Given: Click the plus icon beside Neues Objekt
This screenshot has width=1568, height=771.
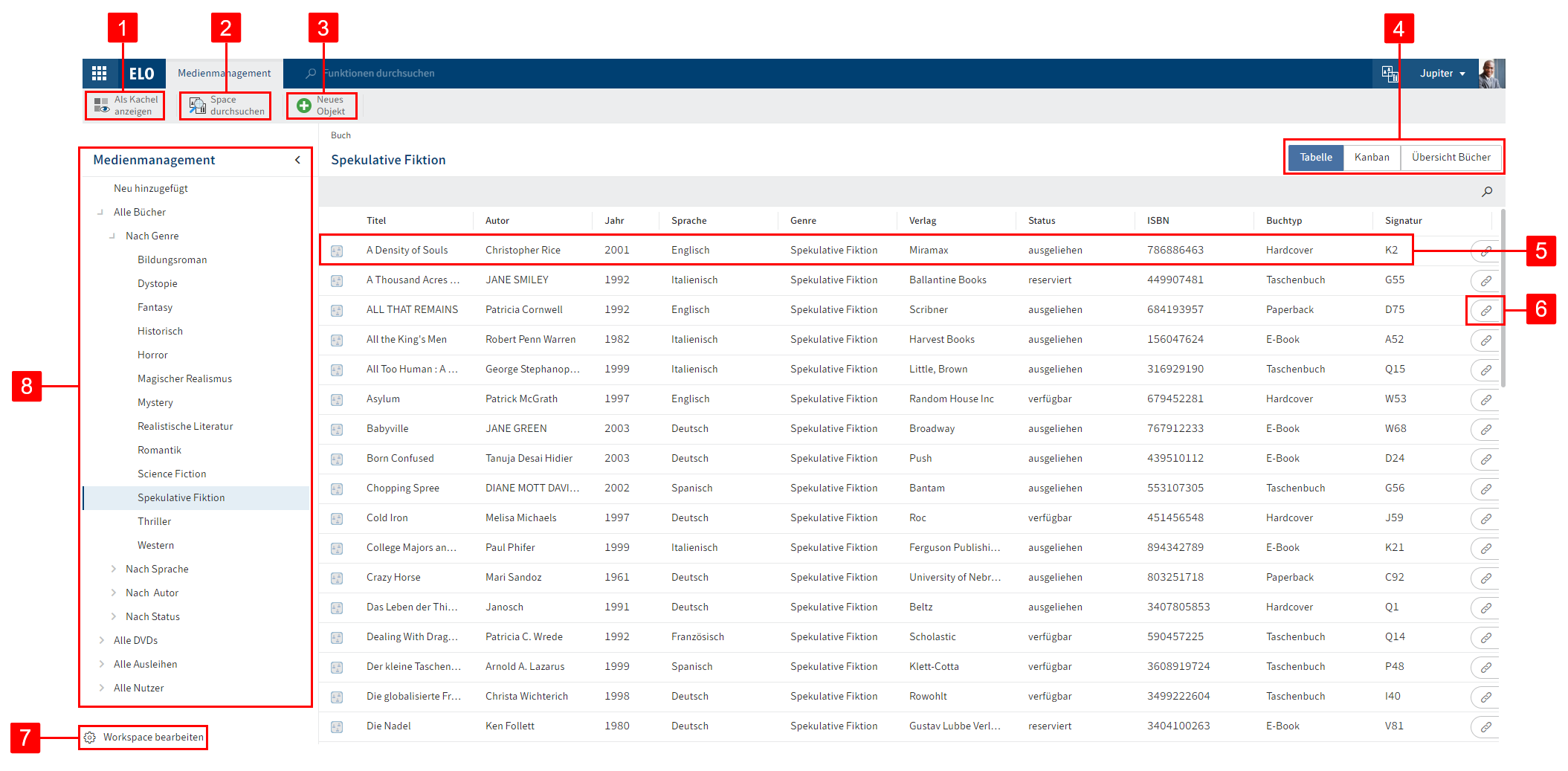Looking at the screenshot, I should coord(303,105).
